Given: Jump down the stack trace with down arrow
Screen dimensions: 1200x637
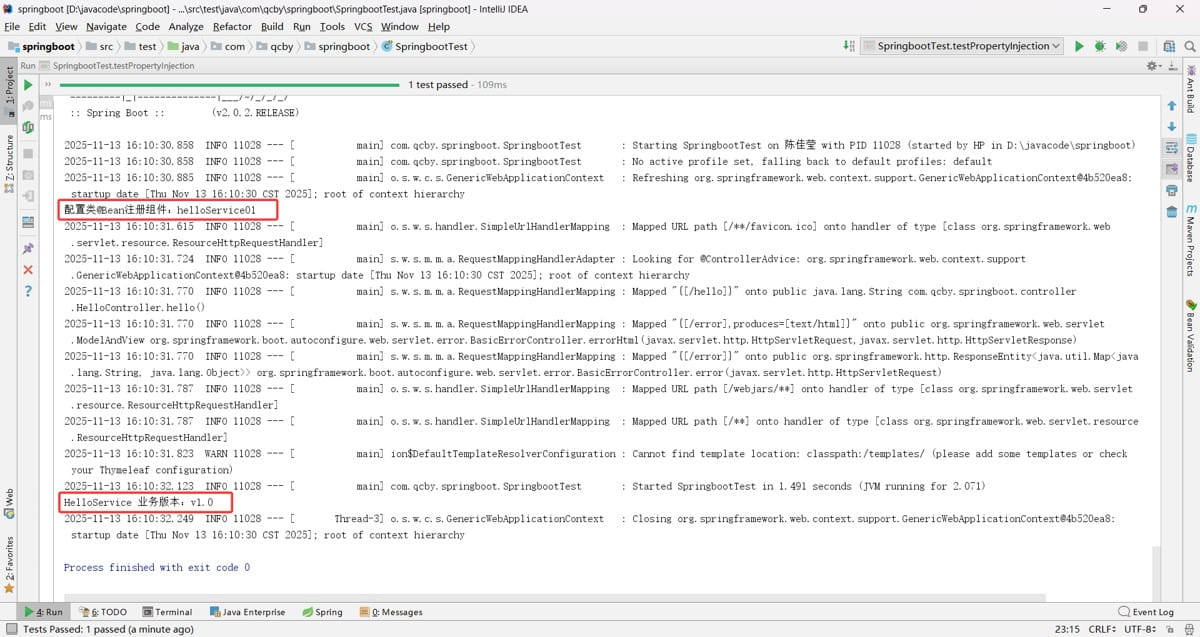Looking at the screenshot, I should 1172,127.
